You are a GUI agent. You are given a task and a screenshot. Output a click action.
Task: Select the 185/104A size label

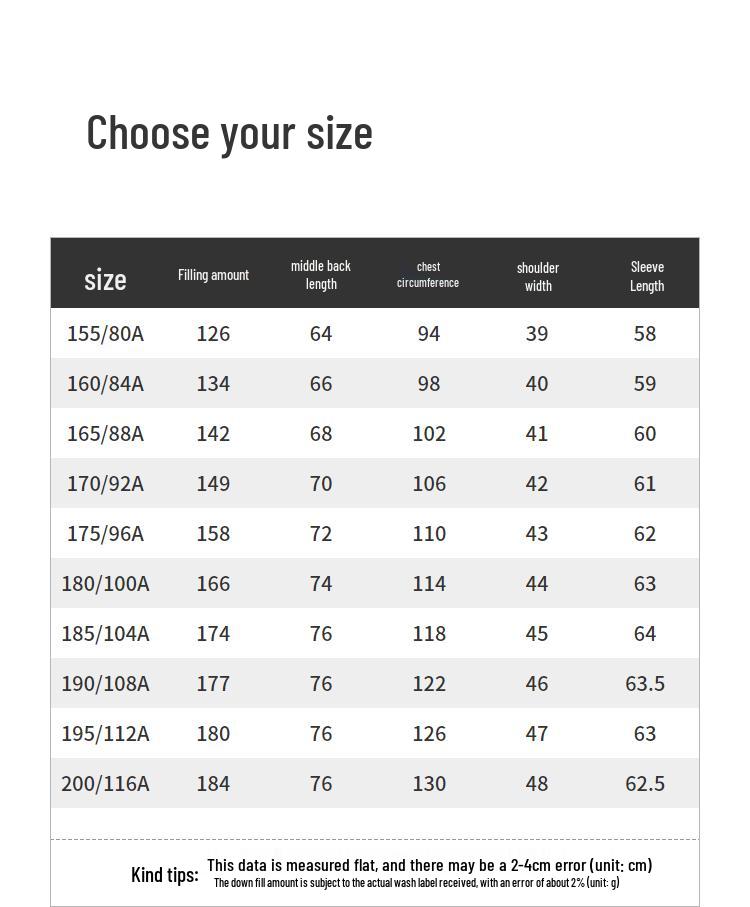click(105, 634)
